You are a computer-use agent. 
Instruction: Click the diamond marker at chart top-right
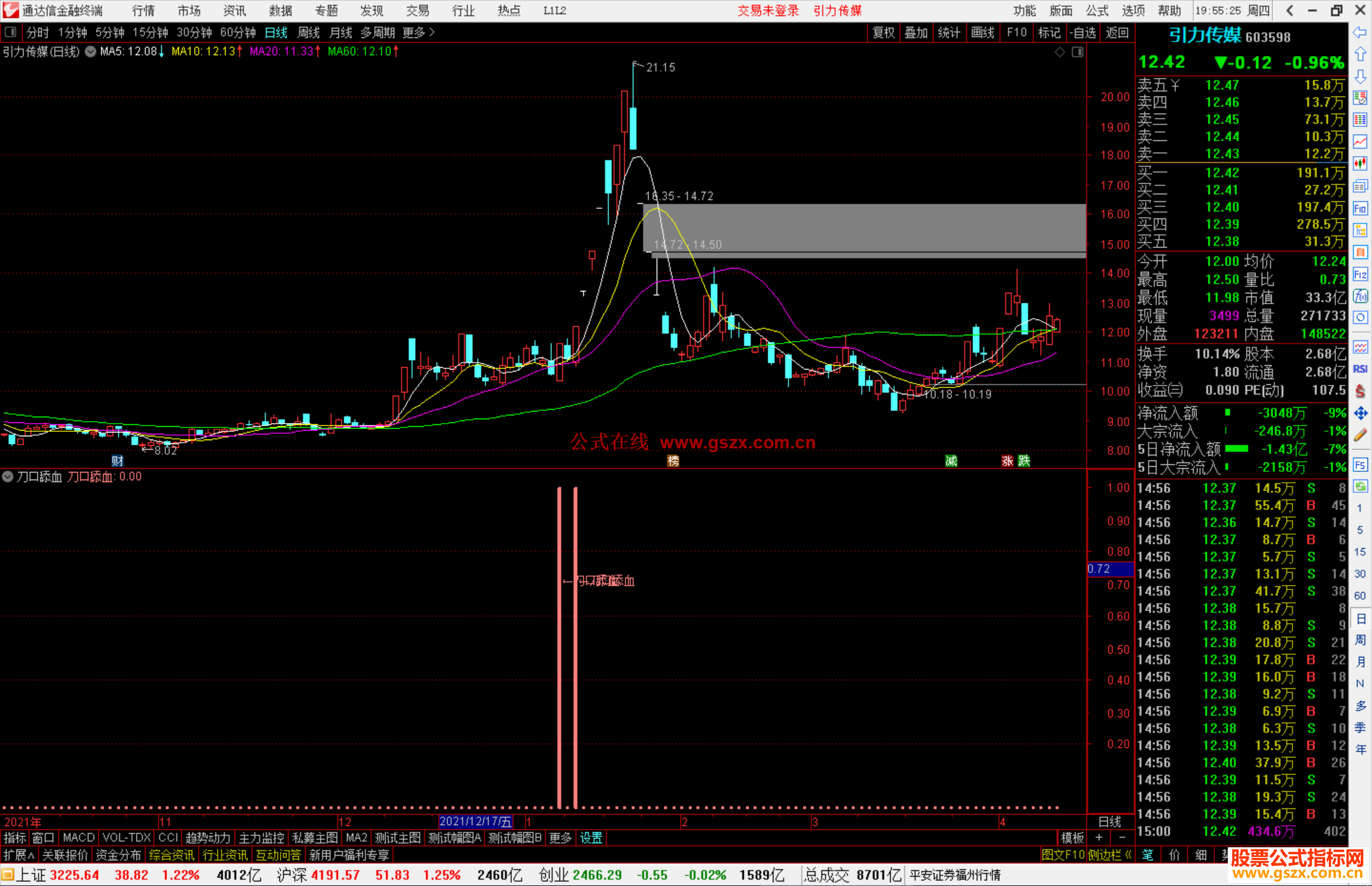pos(1059,52)
